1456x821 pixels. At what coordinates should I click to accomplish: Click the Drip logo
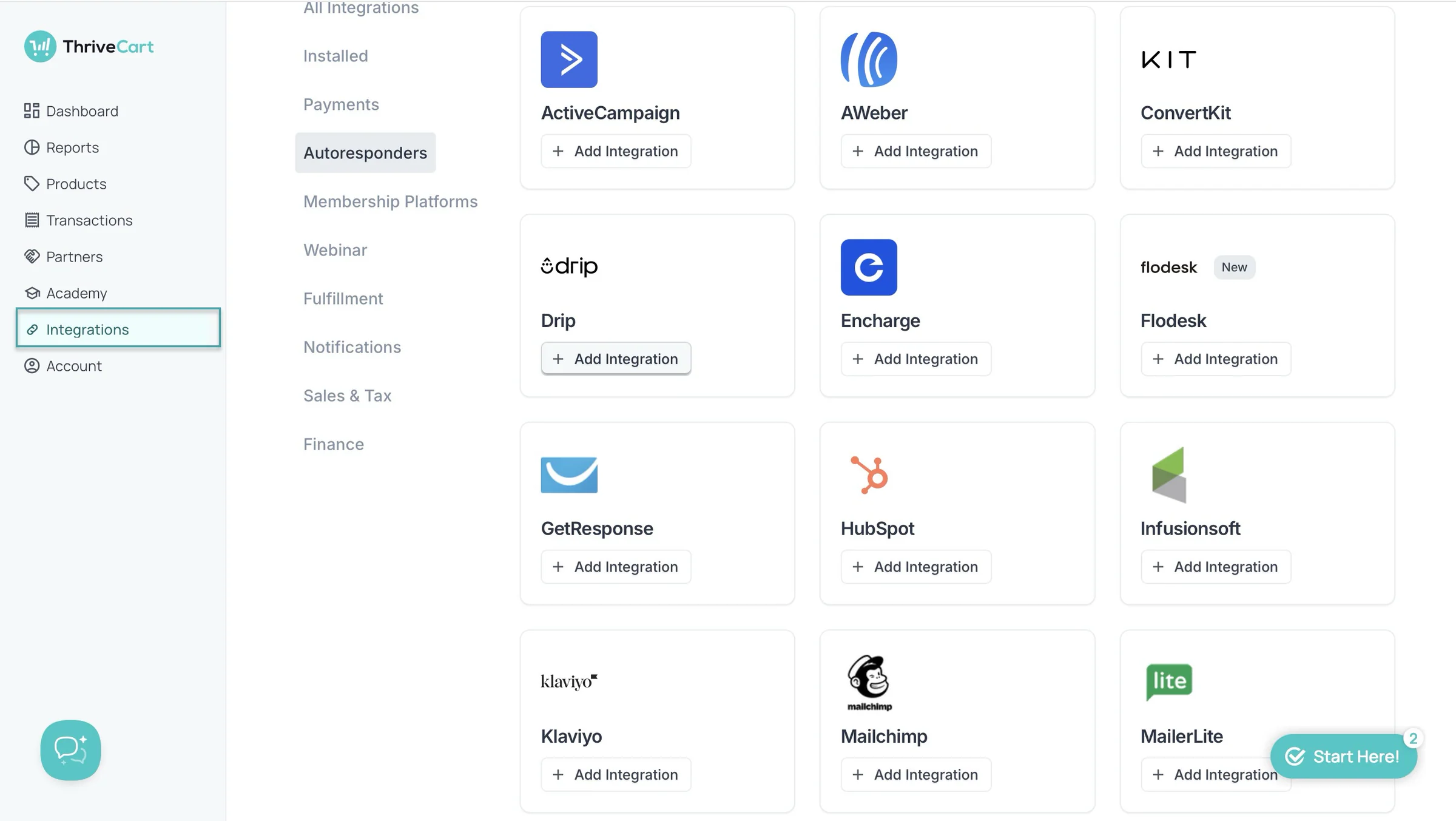coord(569,266)
